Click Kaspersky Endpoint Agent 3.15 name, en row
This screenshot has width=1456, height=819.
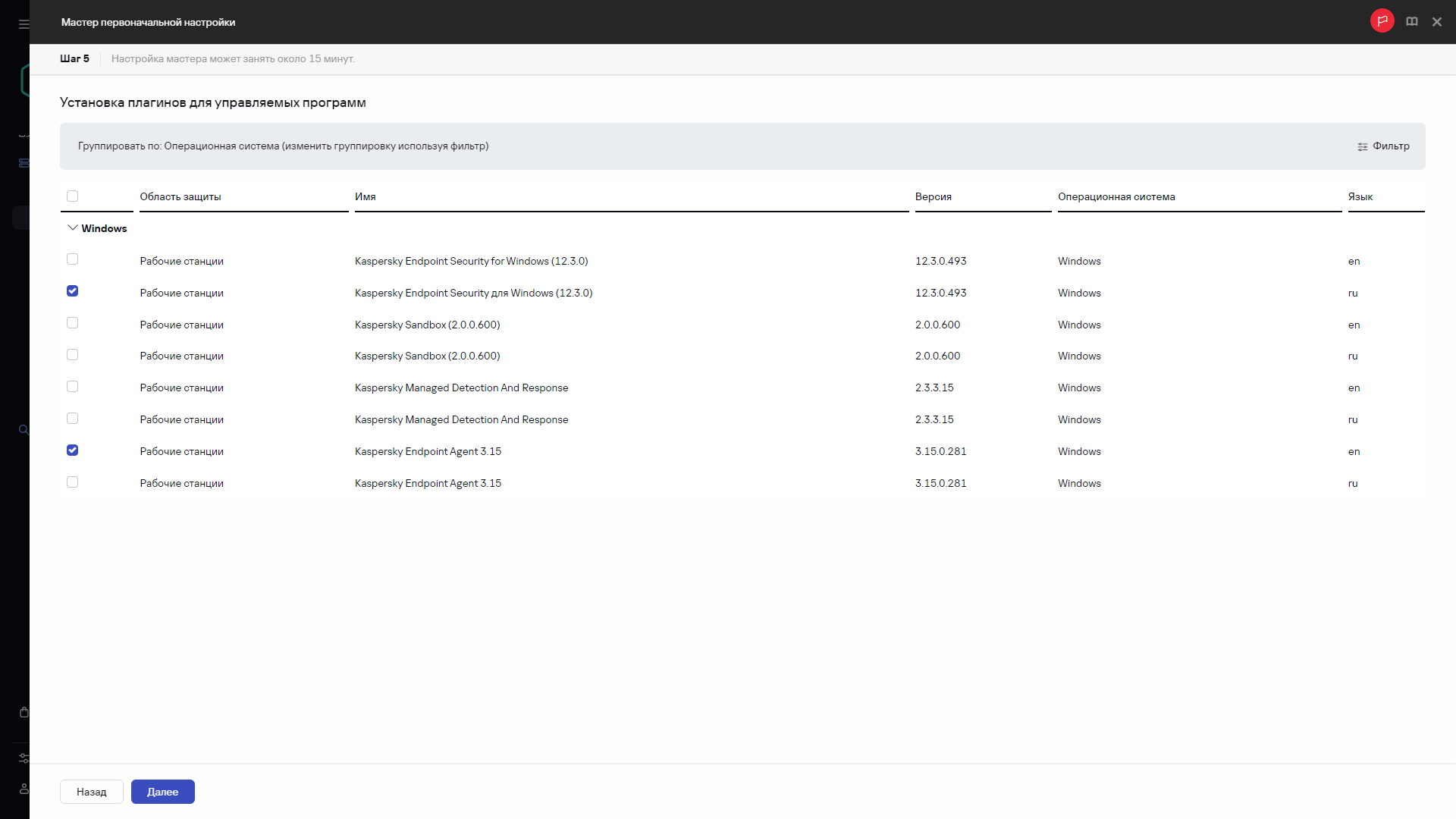(x=428, y=451)
